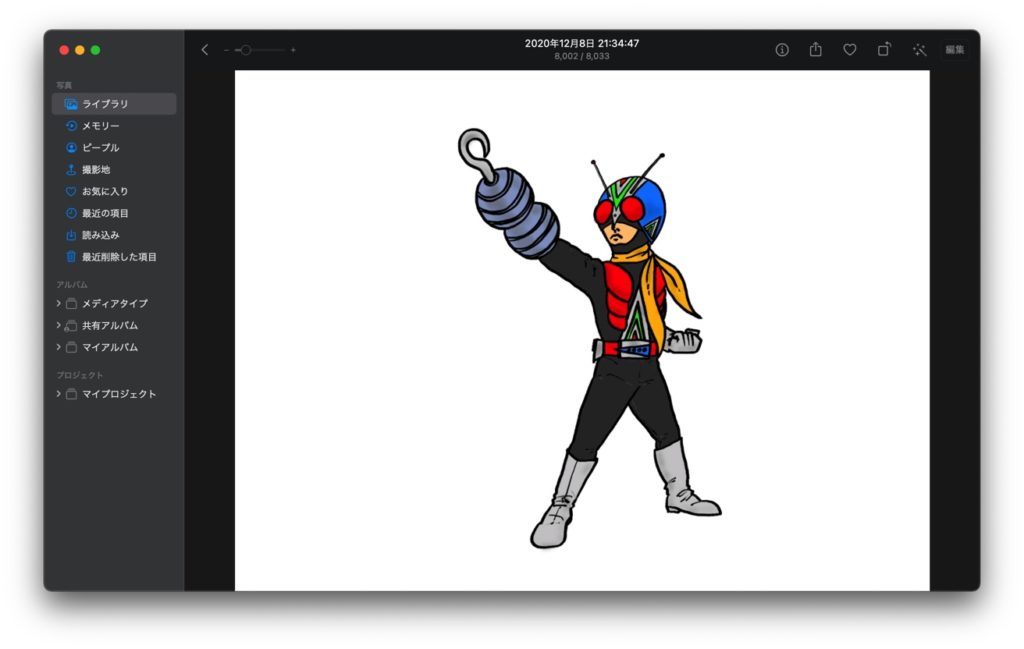The height and width of the screenshot is (649, 1024).
Task: Apply auto enhance with the magic wand
Action: (x=920, y=50)
